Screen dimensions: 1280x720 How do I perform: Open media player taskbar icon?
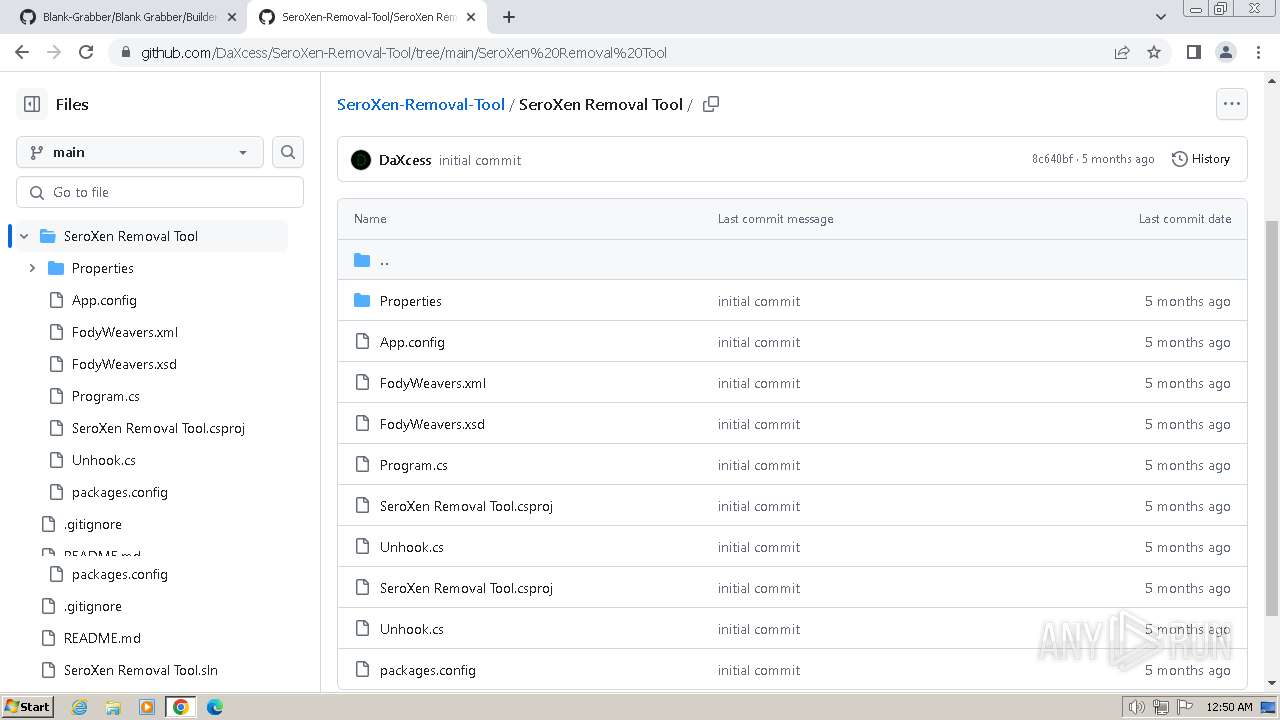[147, 707]
